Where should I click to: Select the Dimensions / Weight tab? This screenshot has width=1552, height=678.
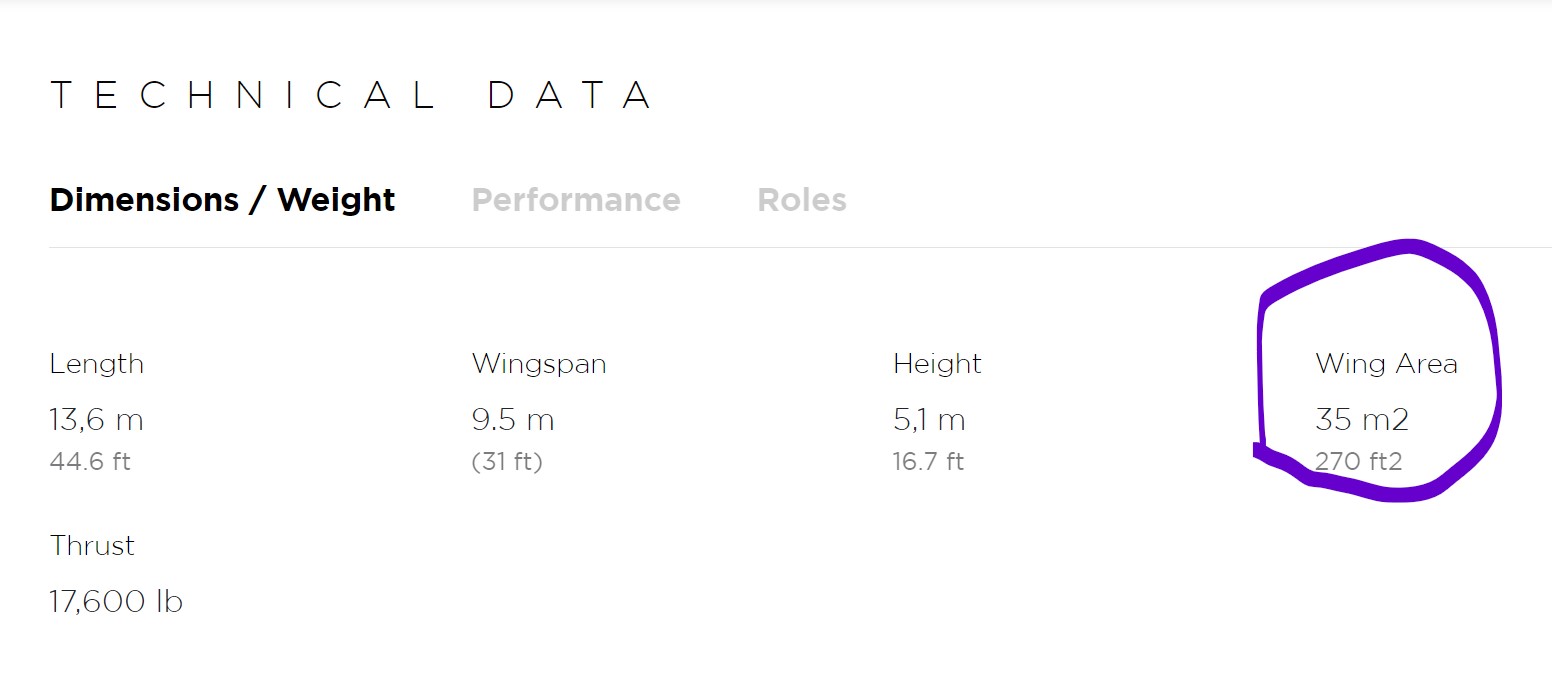click(222, 200)
